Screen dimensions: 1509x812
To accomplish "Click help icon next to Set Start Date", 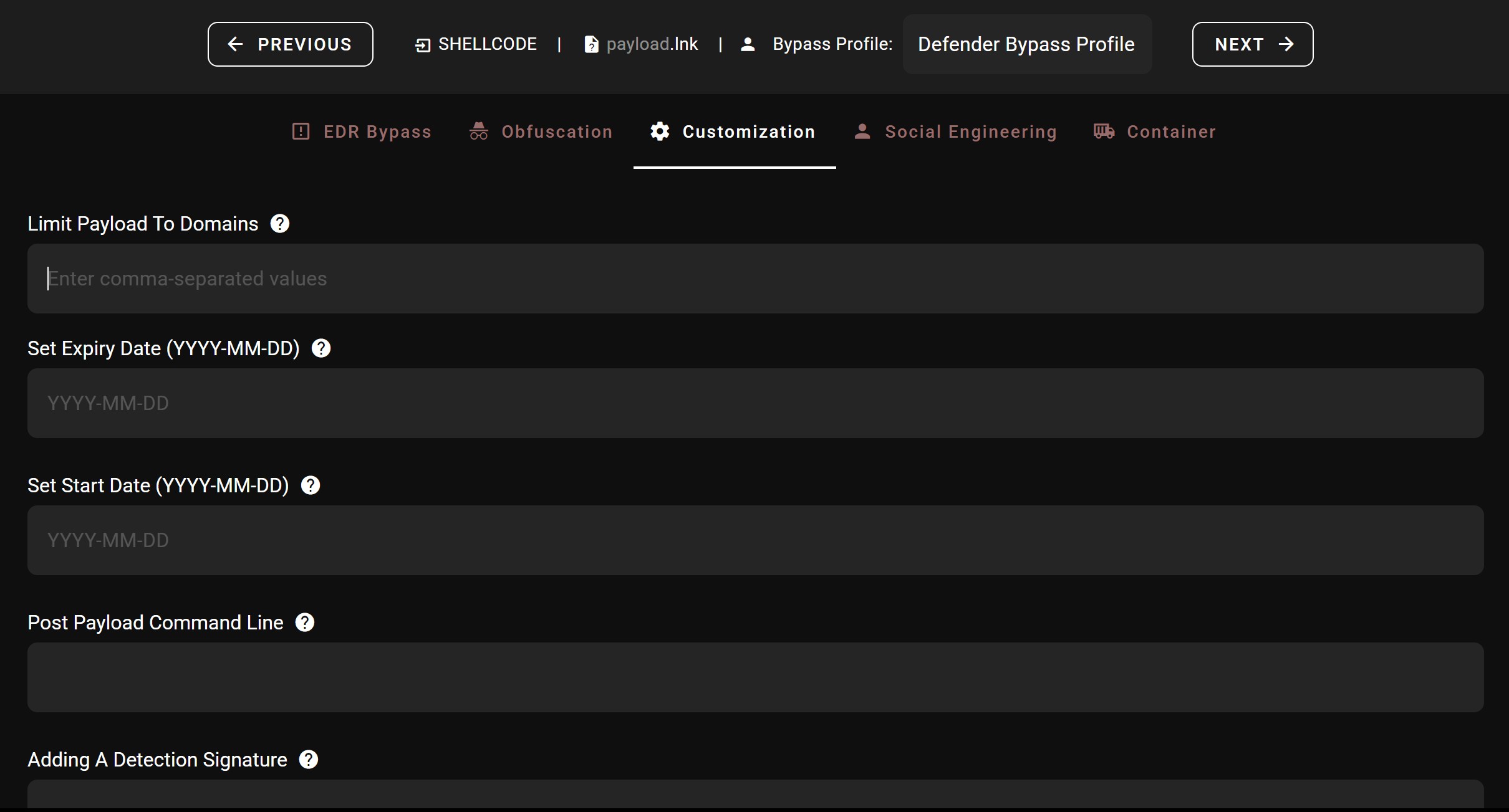I will tap(311, 485).
